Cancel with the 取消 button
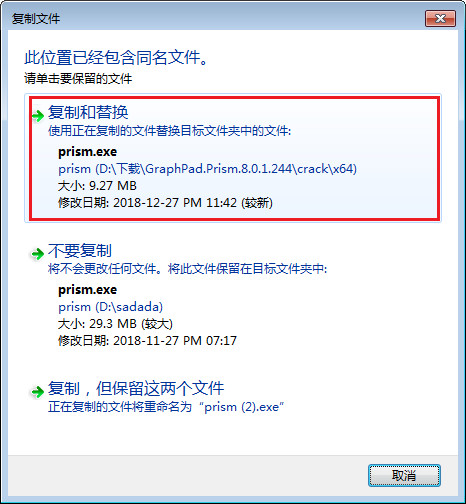The width and height of the screenshot is (466, 504). 404,475
